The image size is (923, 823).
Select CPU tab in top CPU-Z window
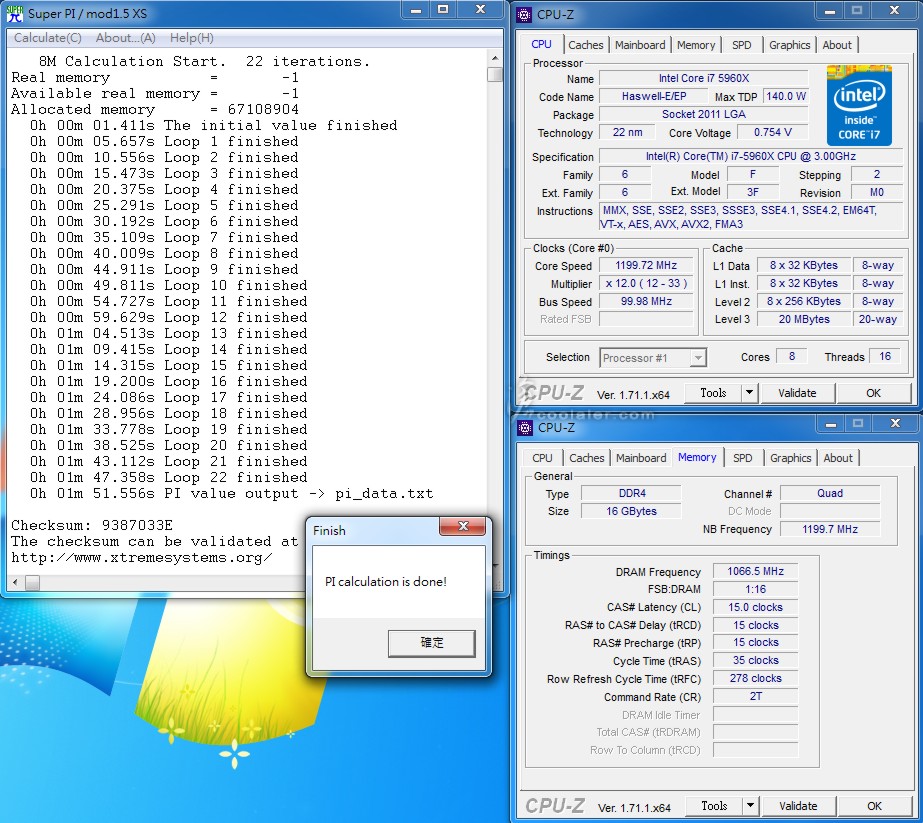[542, 44]
